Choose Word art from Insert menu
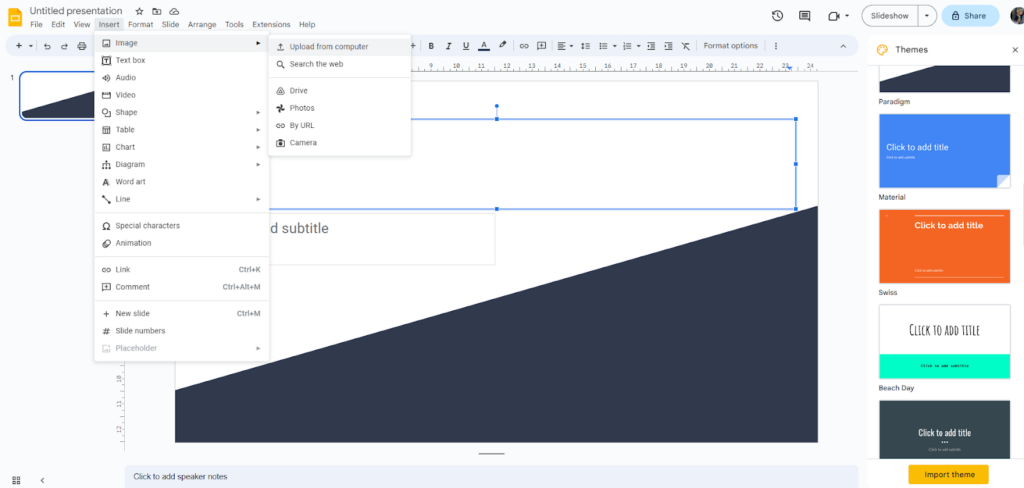Viewport: 1024px width, 488px height. click(130, 182)
